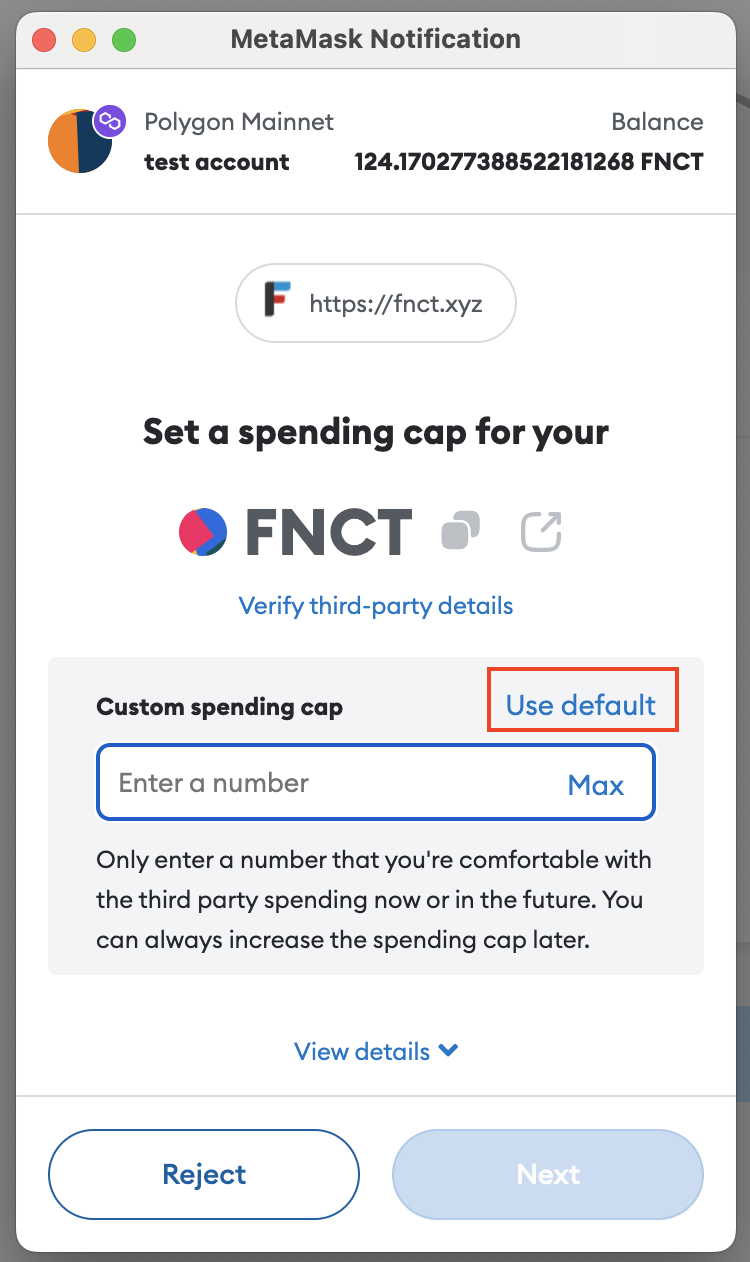Screen dimensions: 750x1262
Task: Click the test account name
Action: coord(217,162)
